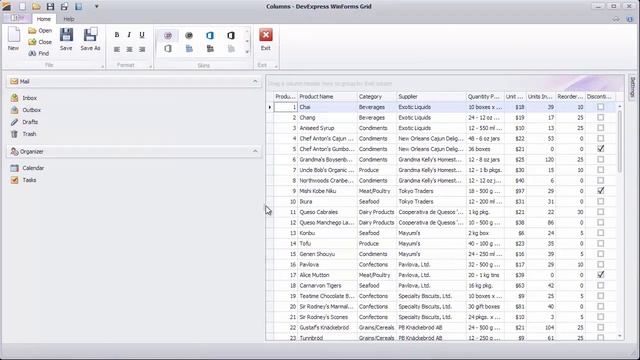Open the application menu button
Image resolution: width=640 pixels, height=360 pixels.
pyautogui.click(x=16, y=18)
